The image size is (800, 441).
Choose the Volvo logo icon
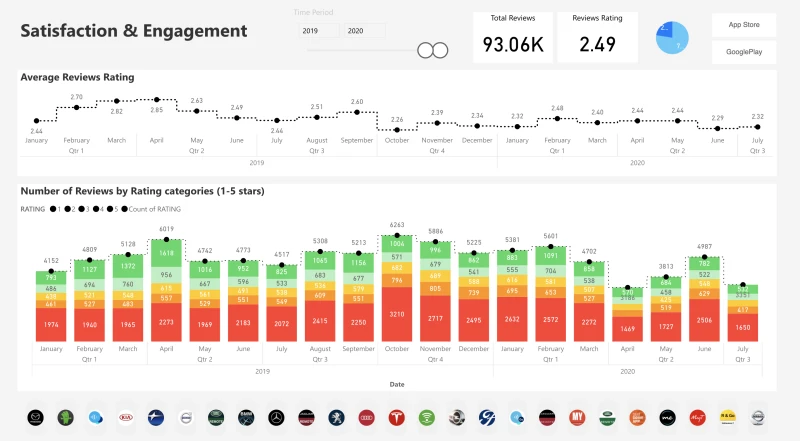(185, 417)
